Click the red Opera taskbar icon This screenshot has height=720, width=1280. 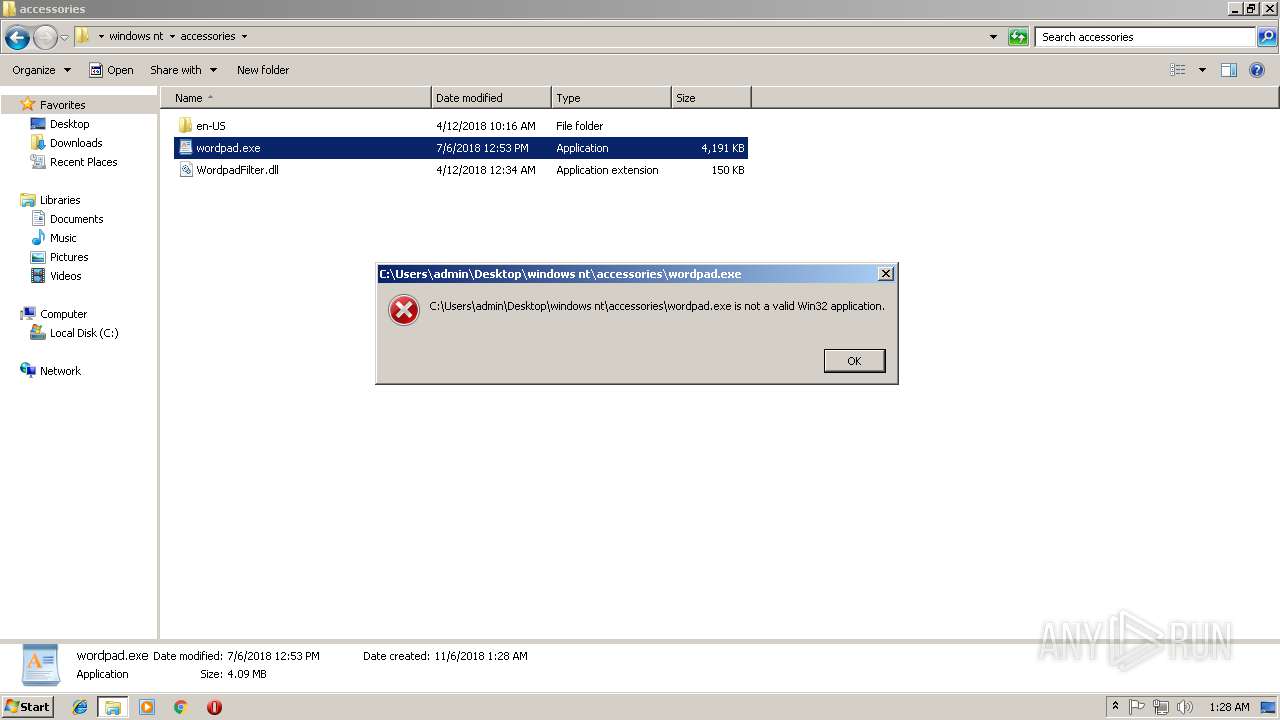tap(214, 707)
